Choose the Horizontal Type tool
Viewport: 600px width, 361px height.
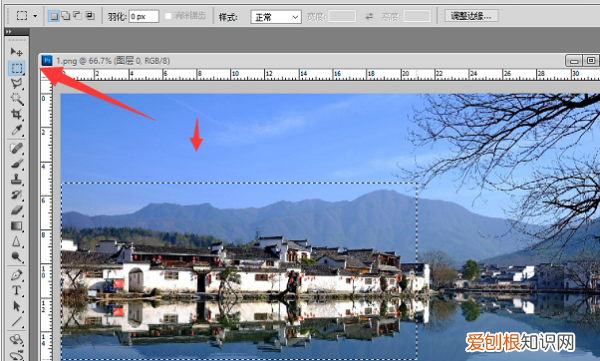[x=16, y=291]
